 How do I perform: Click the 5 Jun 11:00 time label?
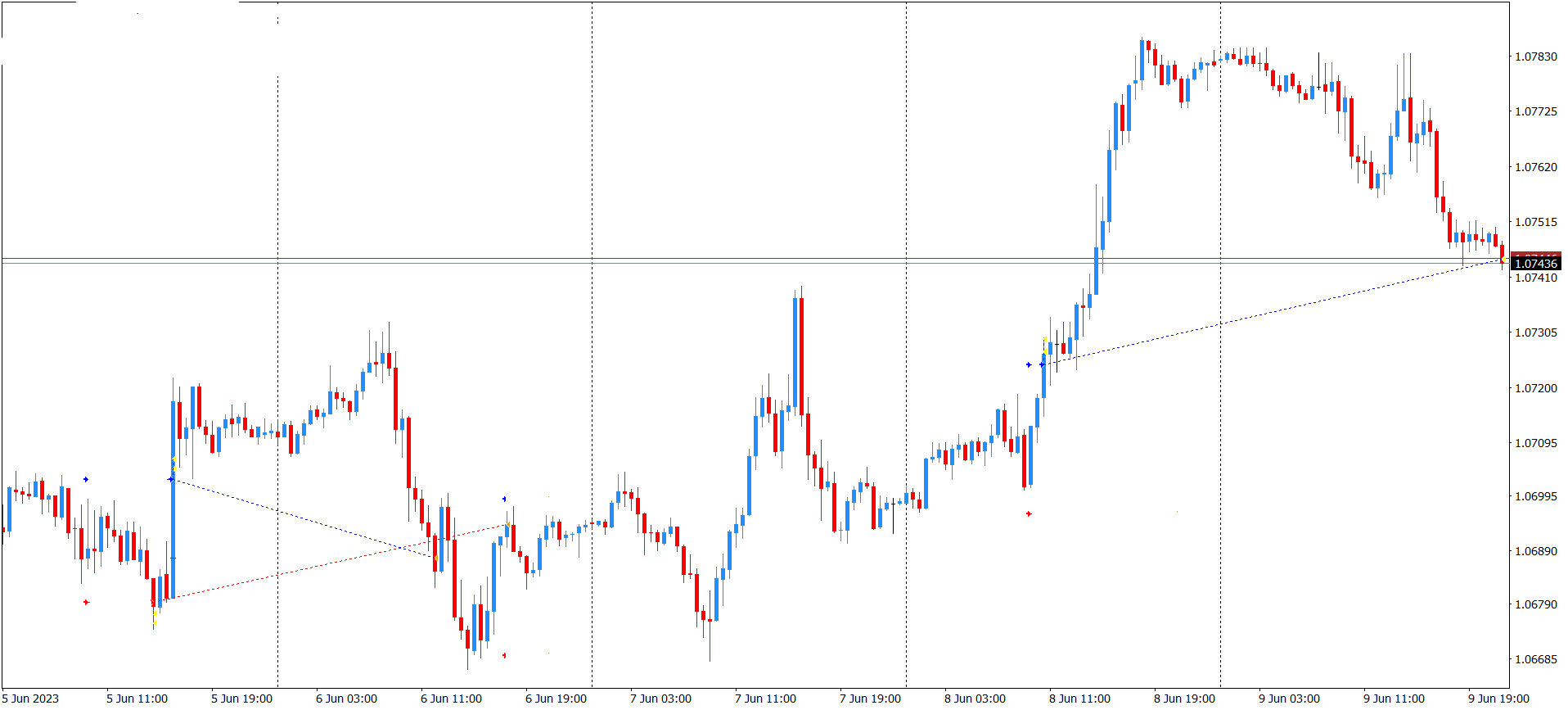pyautogui.click(x=137, y=699)
